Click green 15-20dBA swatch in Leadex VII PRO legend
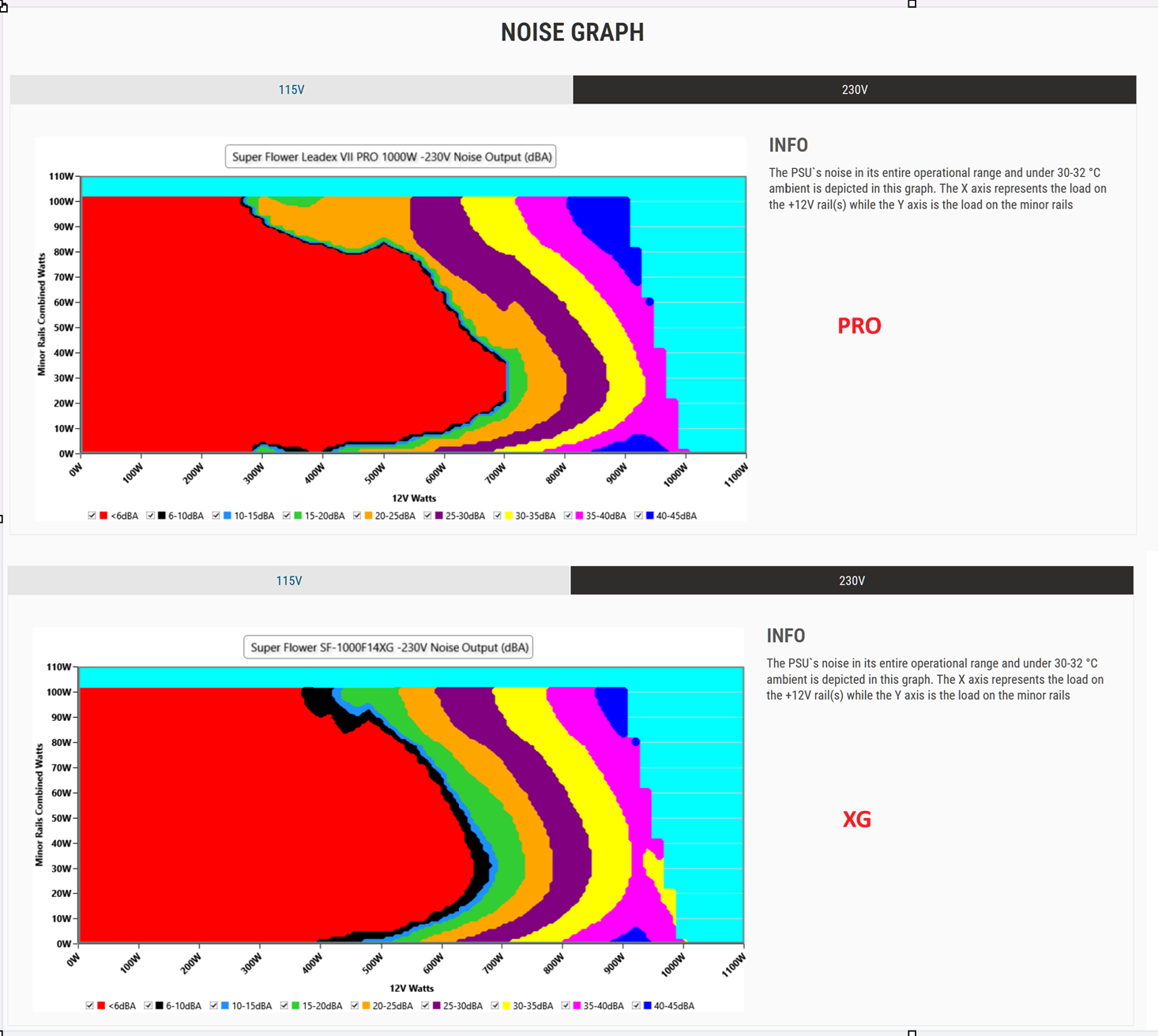 point(298,516)
